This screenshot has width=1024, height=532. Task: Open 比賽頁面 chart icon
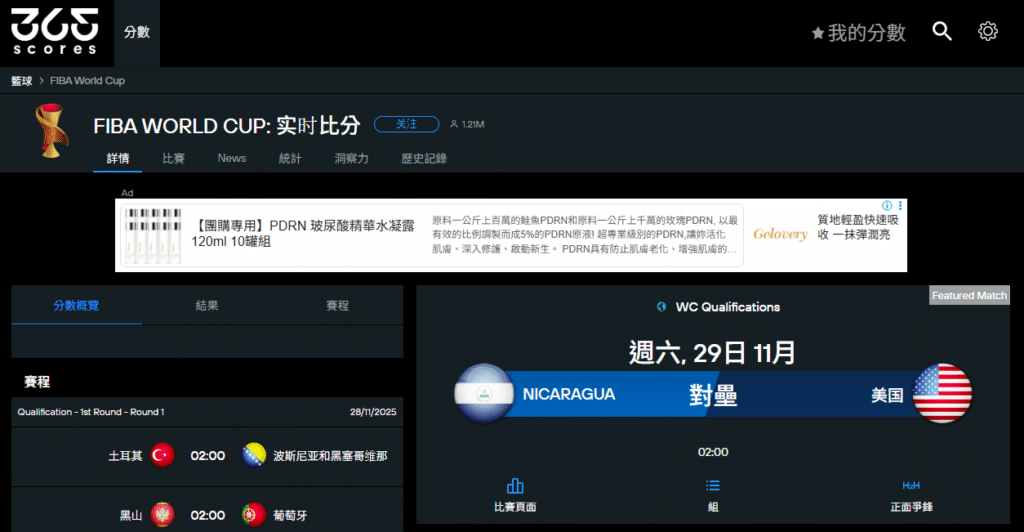click(515, 487)
